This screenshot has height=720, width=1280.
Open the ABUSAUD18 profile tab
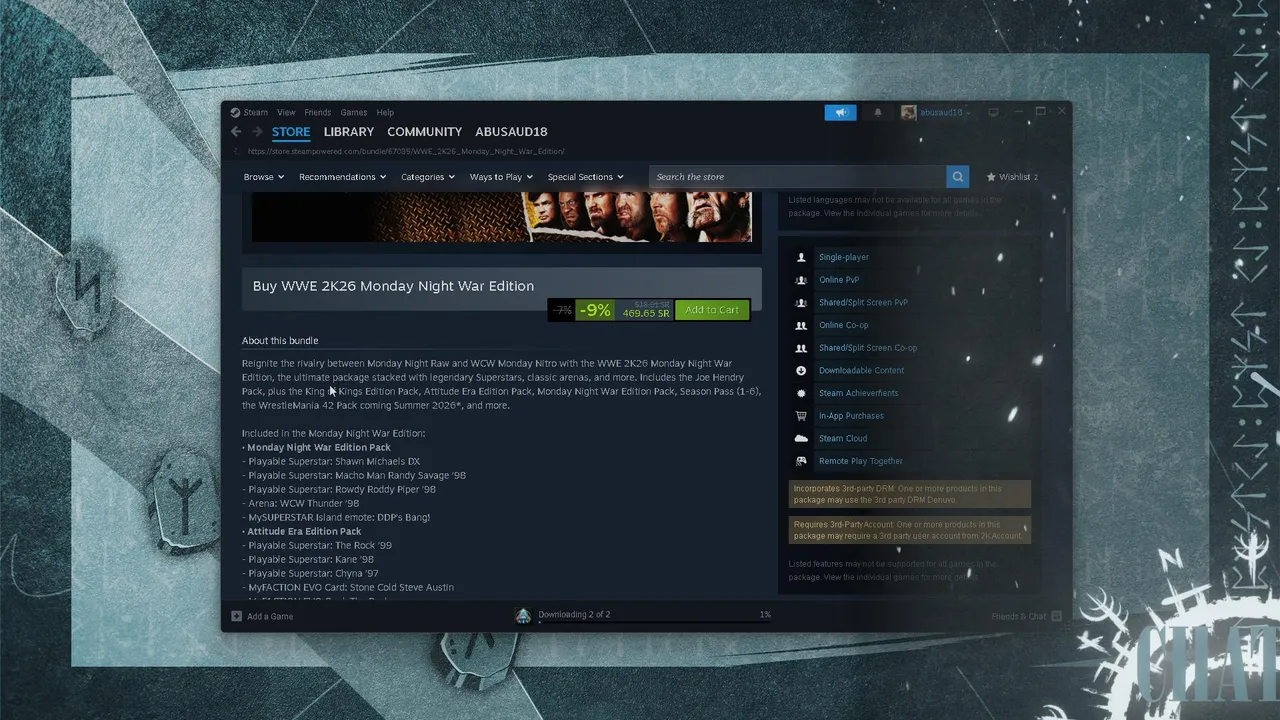coord(511,132)
